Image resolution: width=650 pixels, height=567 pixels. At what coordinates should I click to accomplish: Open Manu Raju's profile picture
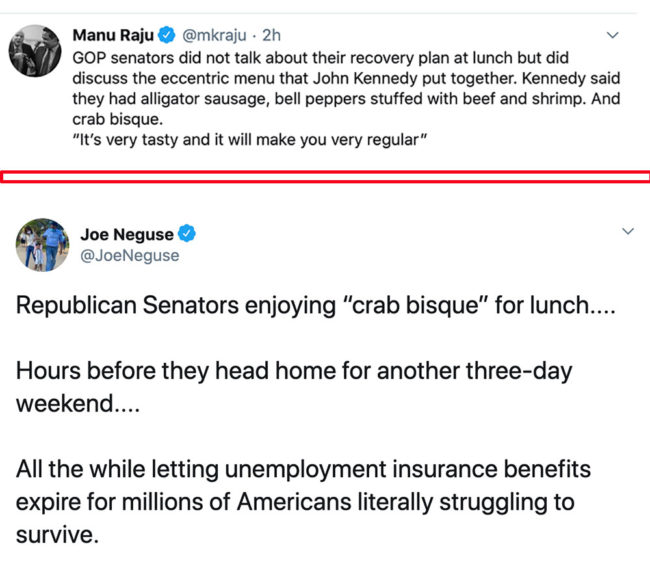point(35,50)
